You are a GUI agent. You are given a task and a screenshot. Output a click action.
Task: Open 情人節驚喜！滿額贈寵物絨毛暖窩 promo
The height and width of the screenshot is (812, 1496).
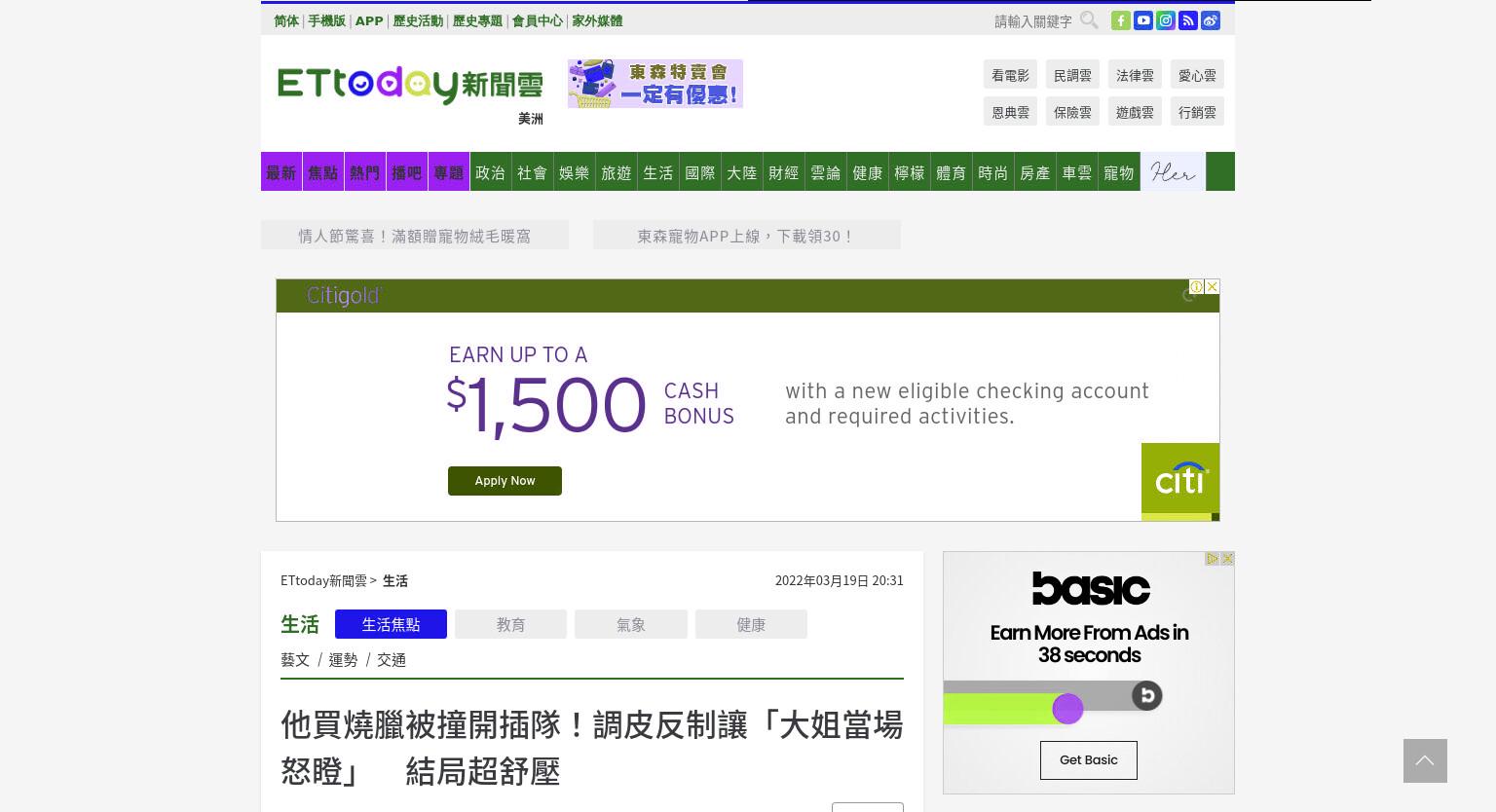click(415, 235)
